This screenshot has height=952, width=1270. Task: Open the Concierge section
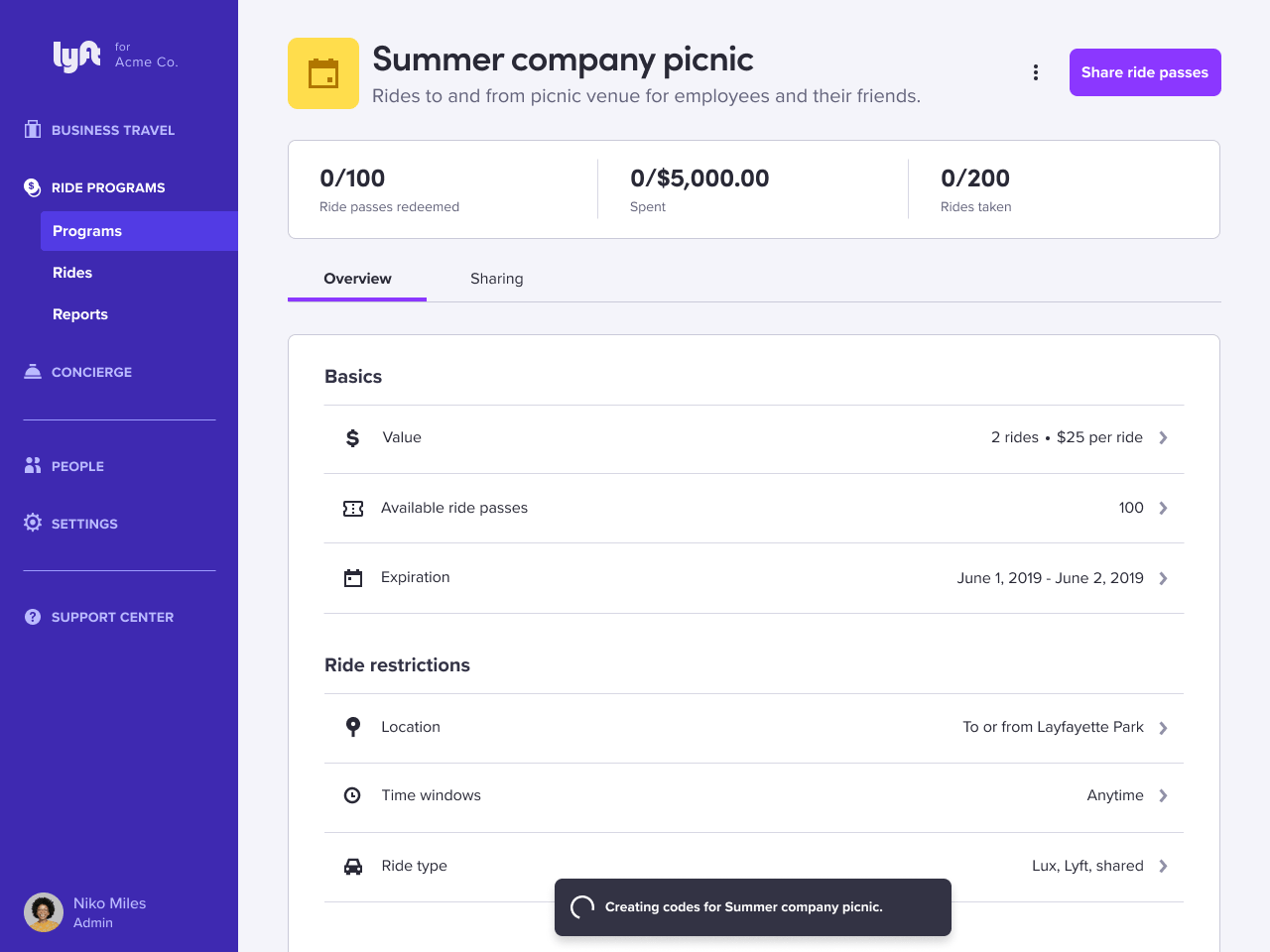[x=91, y=372]
